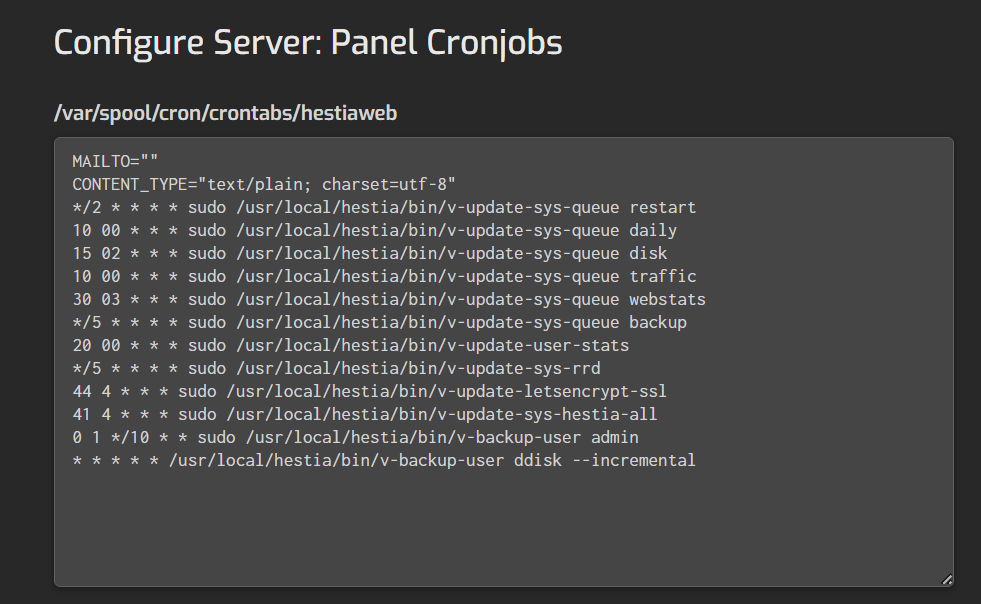Click the sys-queue webstats cron entry
The width and height of the screenshot is (981, 604).
pyautogui.click(x=389, y=299)
